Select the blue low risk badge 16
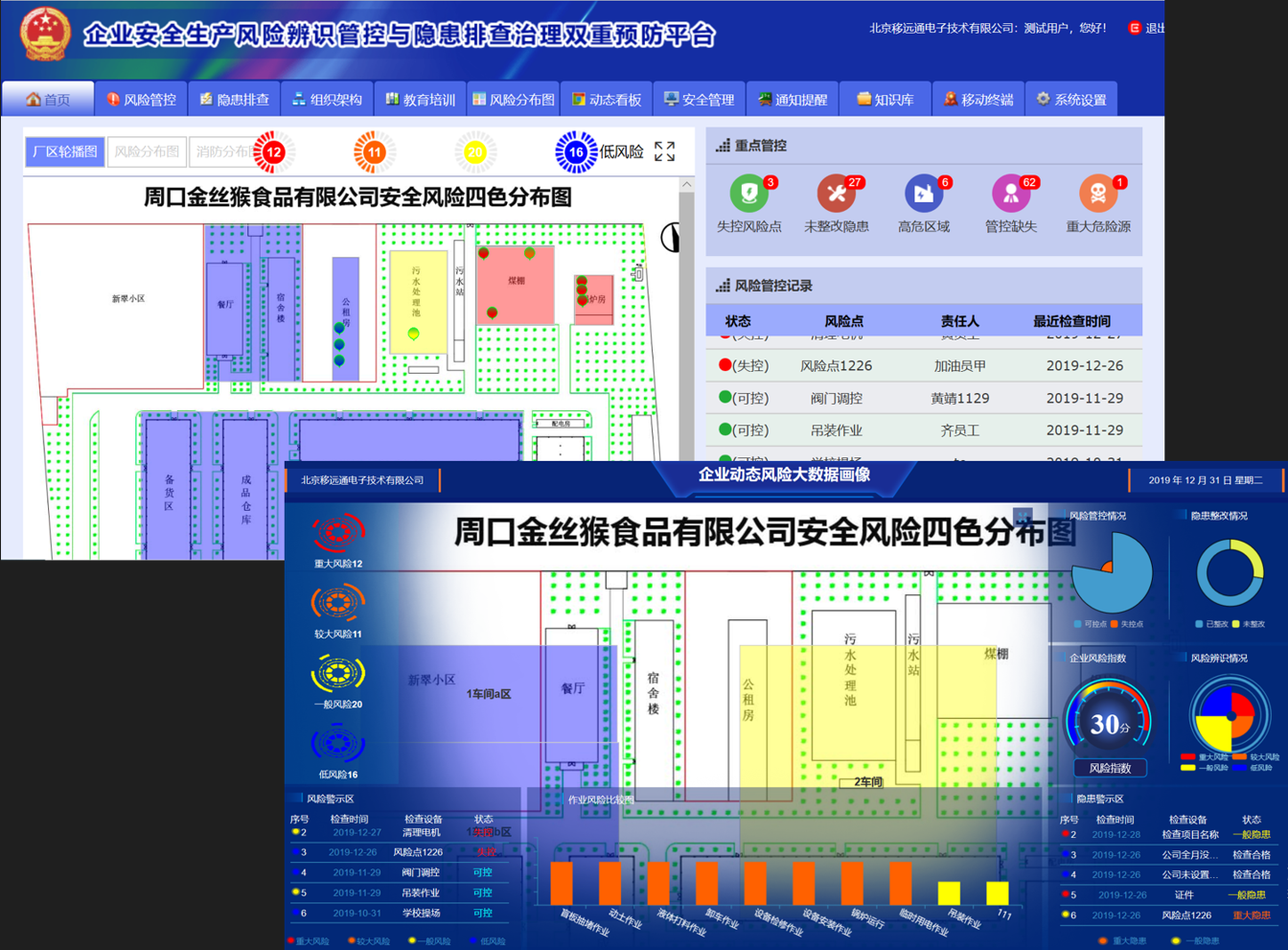The image size is (1288, 950). pyautogui.click(x=575, y=151)
